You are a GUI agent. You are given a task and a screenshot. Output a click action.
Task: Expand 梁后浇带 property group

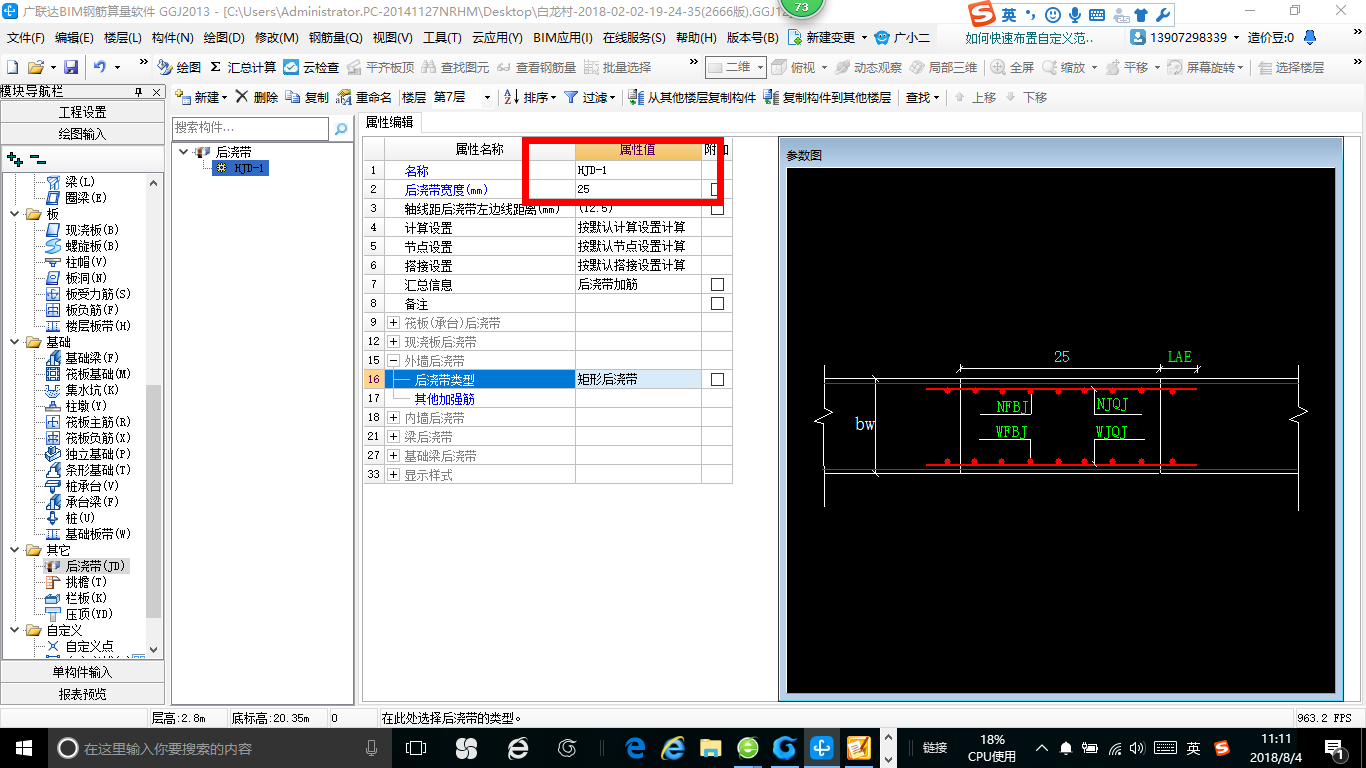click(394, 437)
